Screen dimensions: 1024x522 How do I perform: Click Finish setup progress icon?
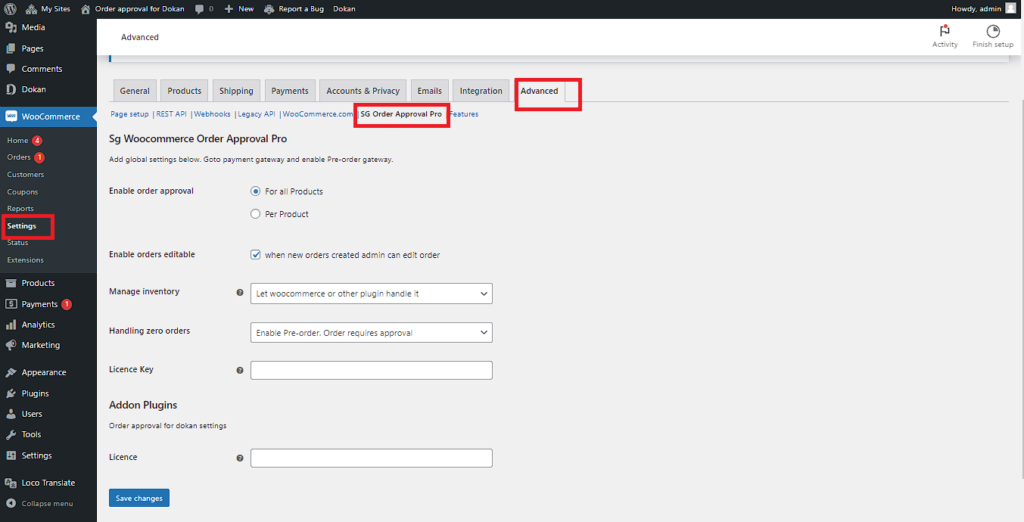[993, 31]
